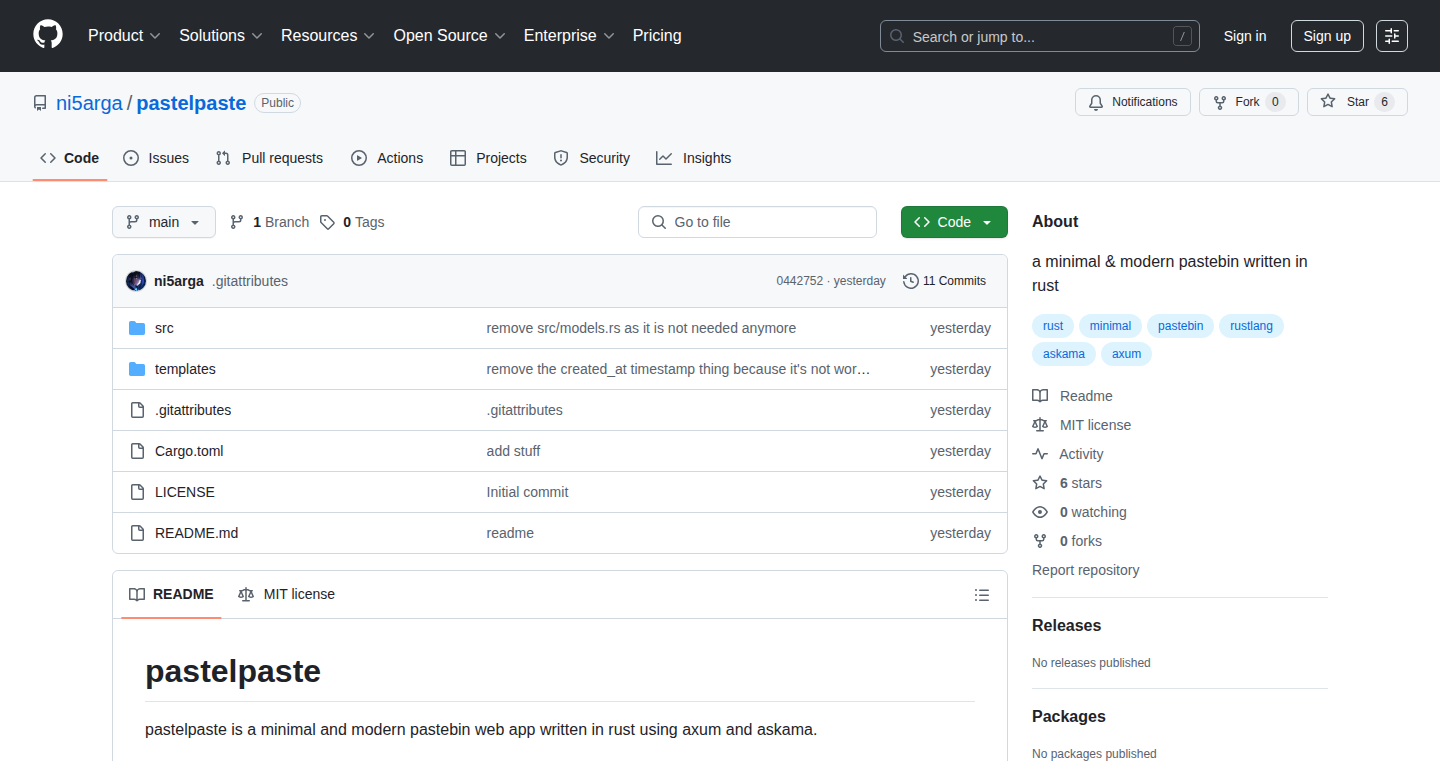Screen dimensions: 1440x761
Task: Expand the Enterprise menu
Action: 569,36
